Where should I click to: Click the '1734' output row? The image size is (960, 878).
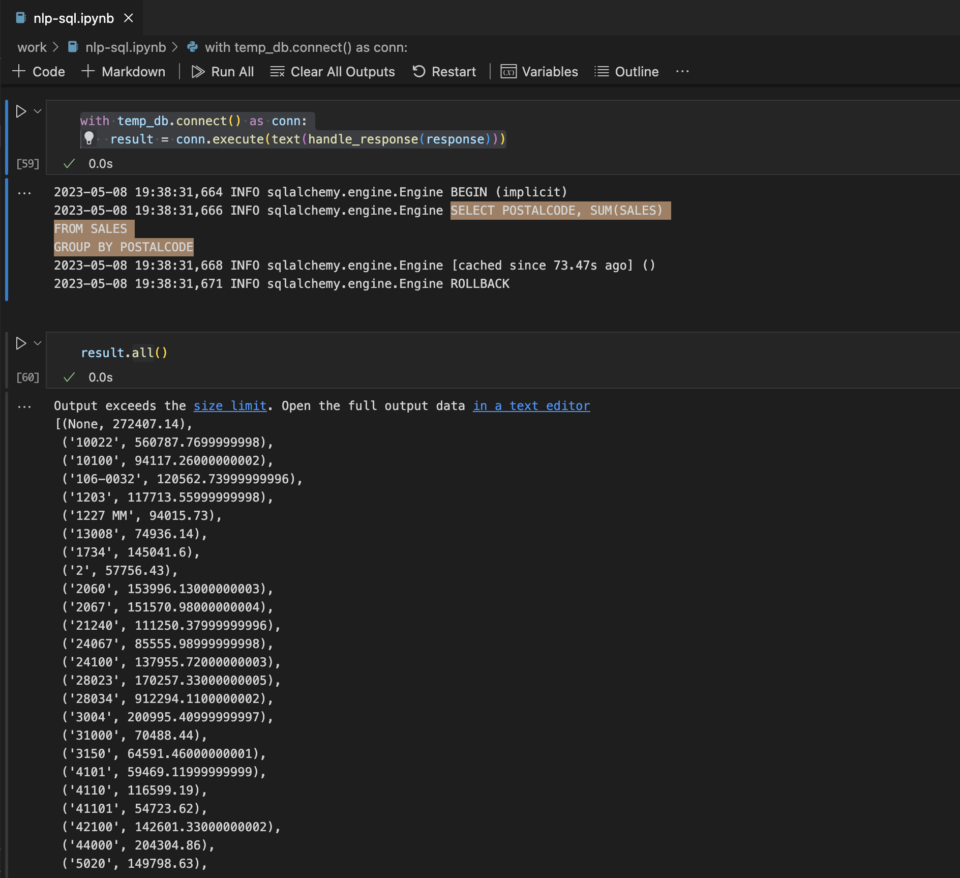tap(131, 552)
